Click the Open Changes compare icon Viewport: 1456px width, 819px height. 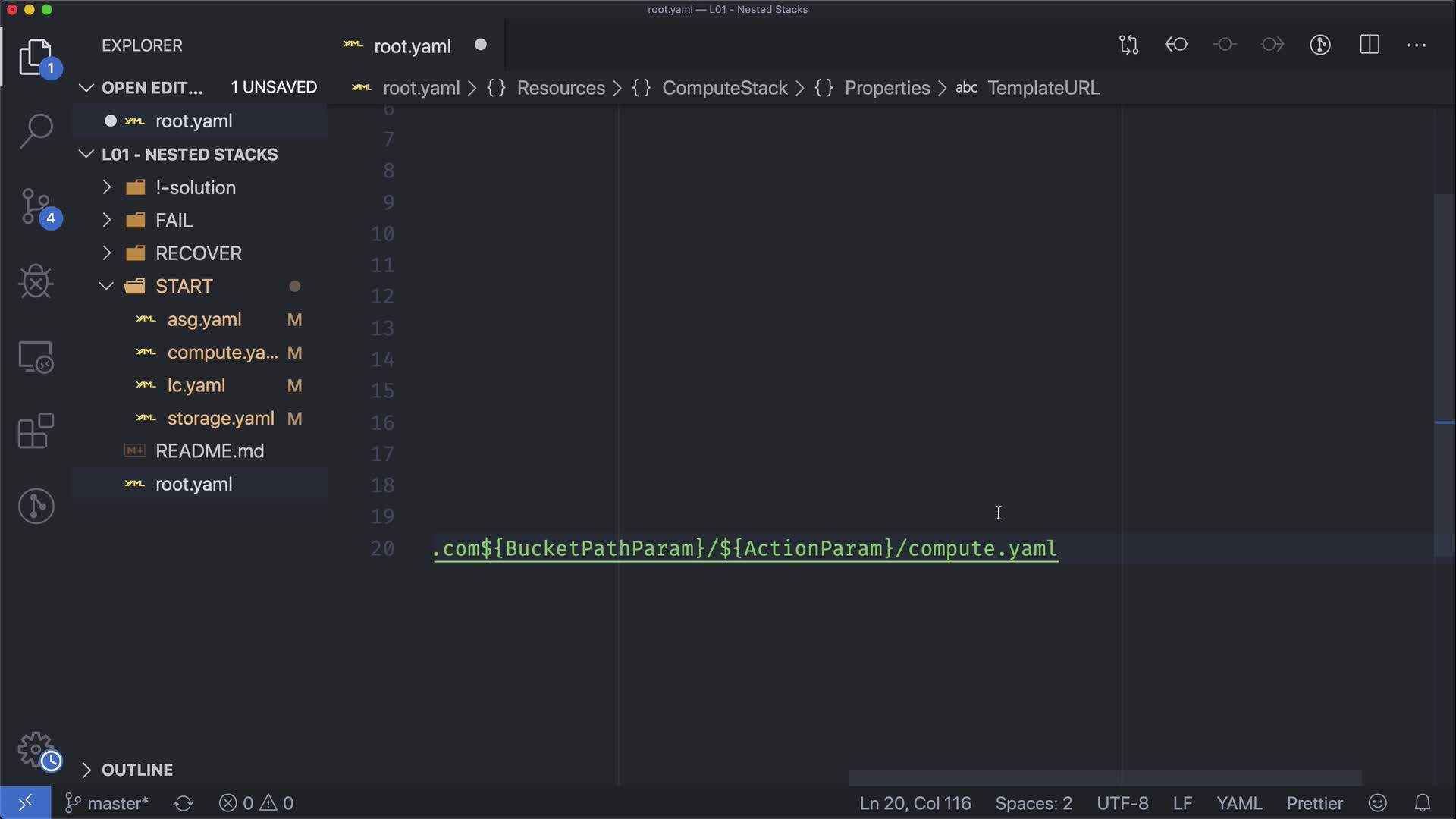pyautogui.click(x=1128, y=45)
